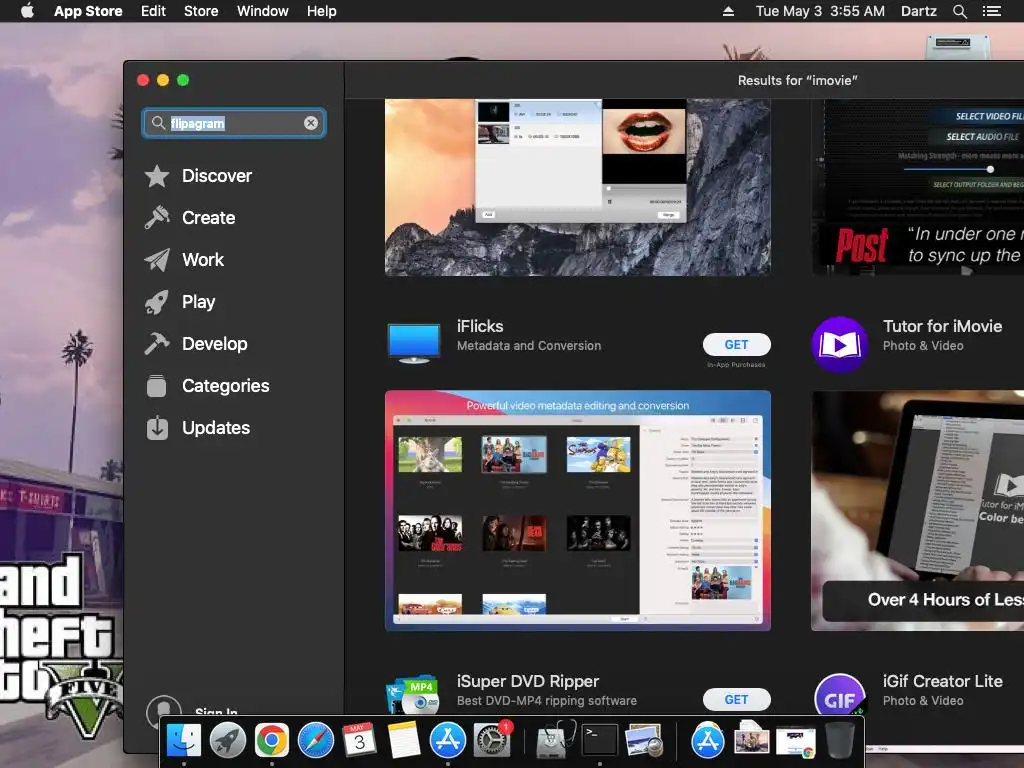Open System Preferences with the badge in the Dock
1024x768 pixels.
point(492,740)
